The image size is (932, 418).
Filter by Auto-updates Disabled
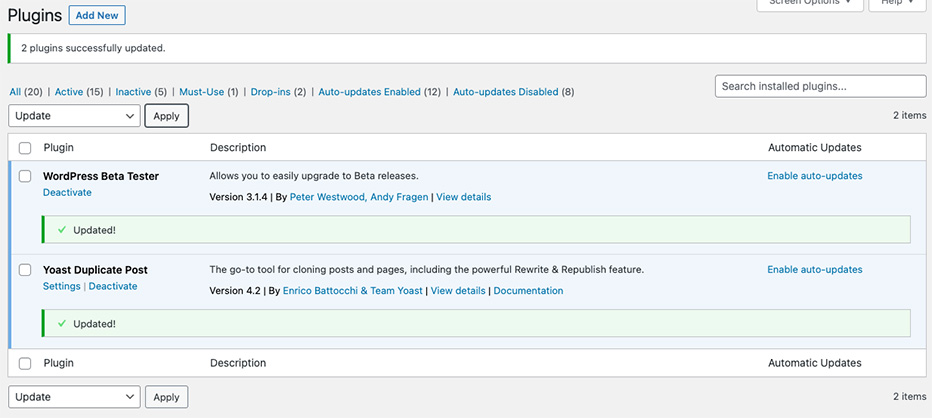[x=506, y=92]
